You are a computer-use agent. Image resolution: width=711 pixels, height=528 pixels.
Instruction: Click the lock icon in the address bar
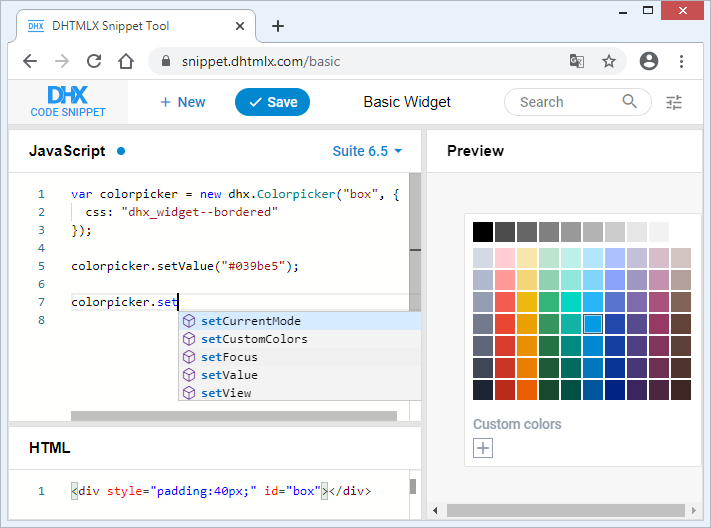[x=166, y=61]
